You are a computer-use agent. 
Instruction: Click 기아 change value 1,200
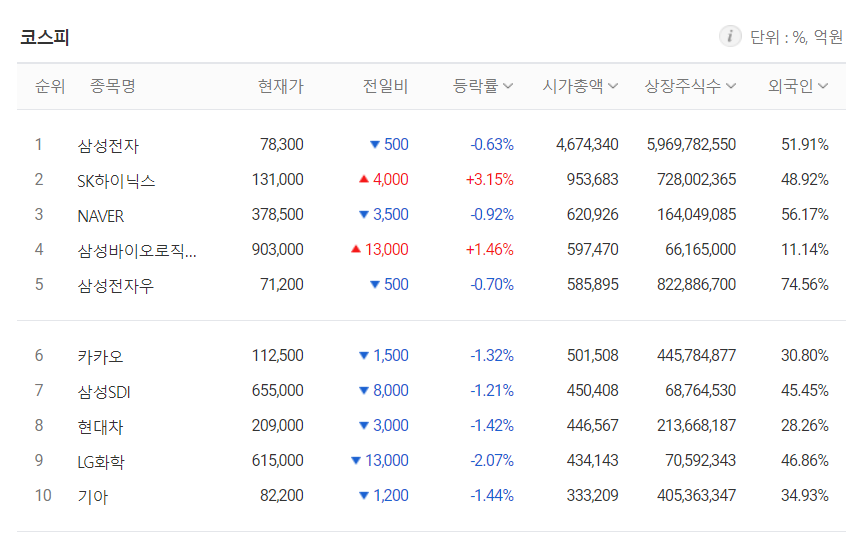(x=391, y=495)
